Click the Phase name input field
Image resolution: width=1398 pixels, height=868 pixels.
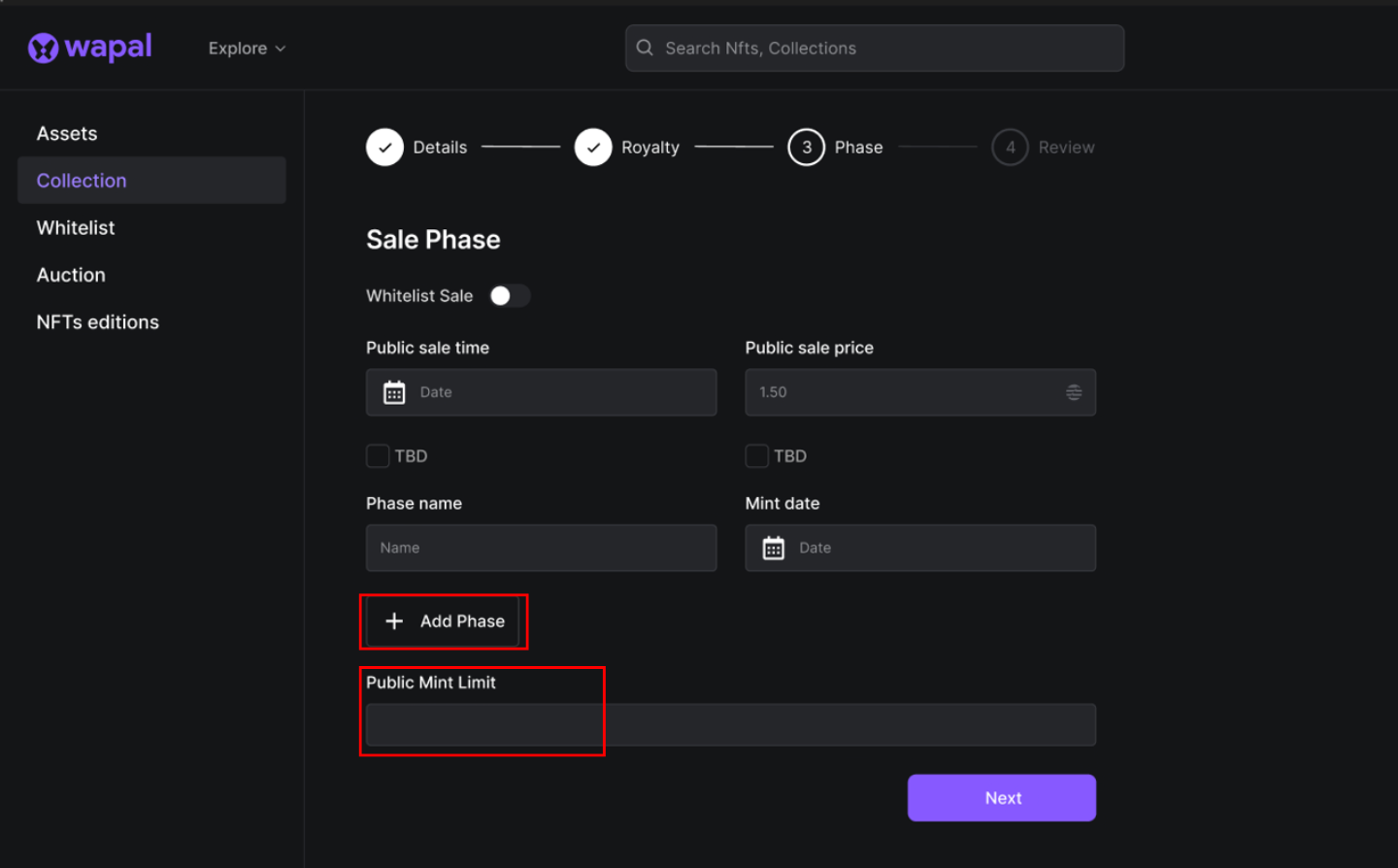pos(541,549)
